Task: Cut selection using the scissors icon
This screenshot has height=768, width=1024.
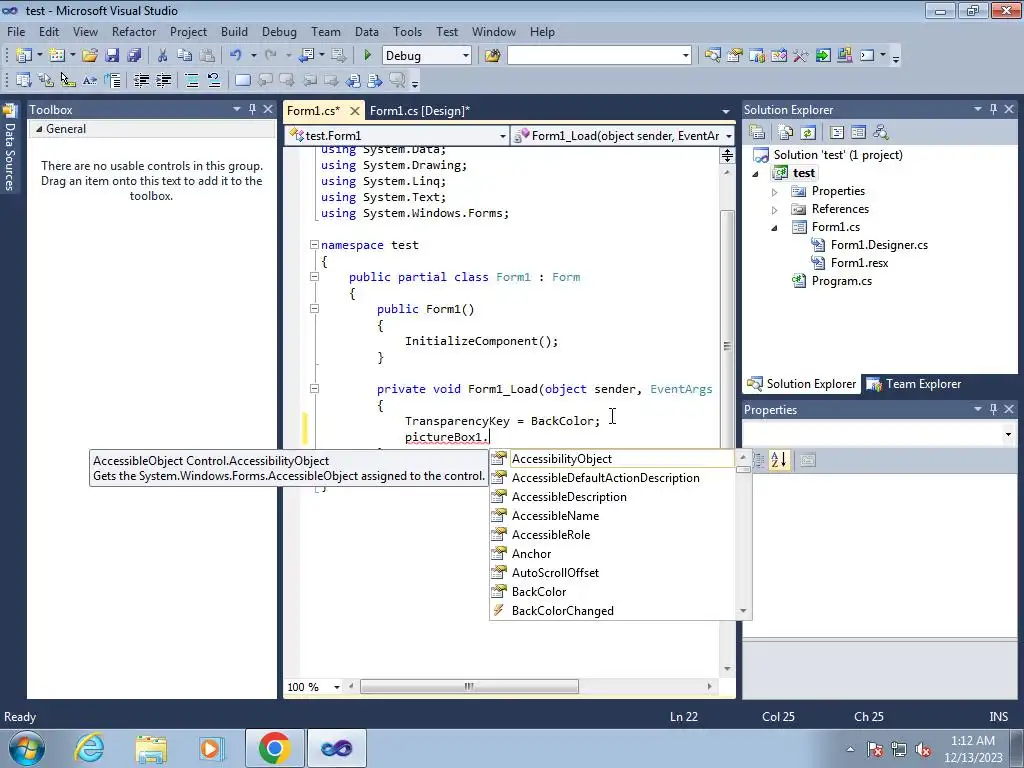Action: tap(163, 56)
